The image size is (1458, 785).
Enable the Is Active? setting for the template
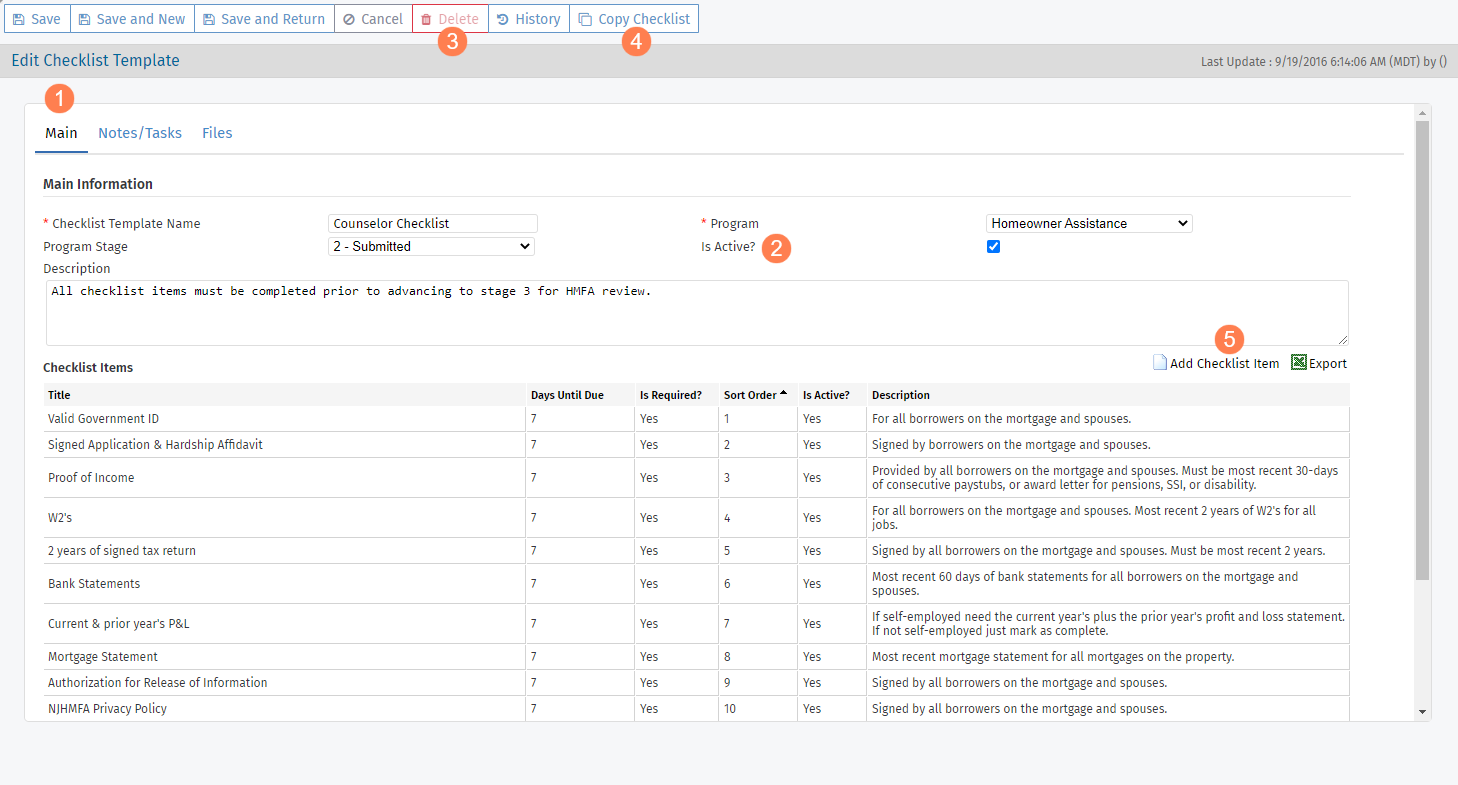coord(993,246)
